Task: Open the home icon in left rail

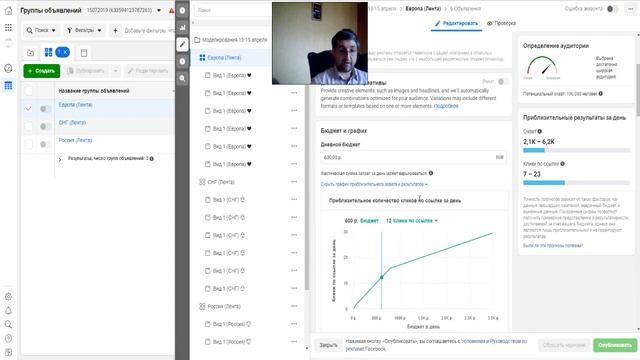Action: (8, 11)
